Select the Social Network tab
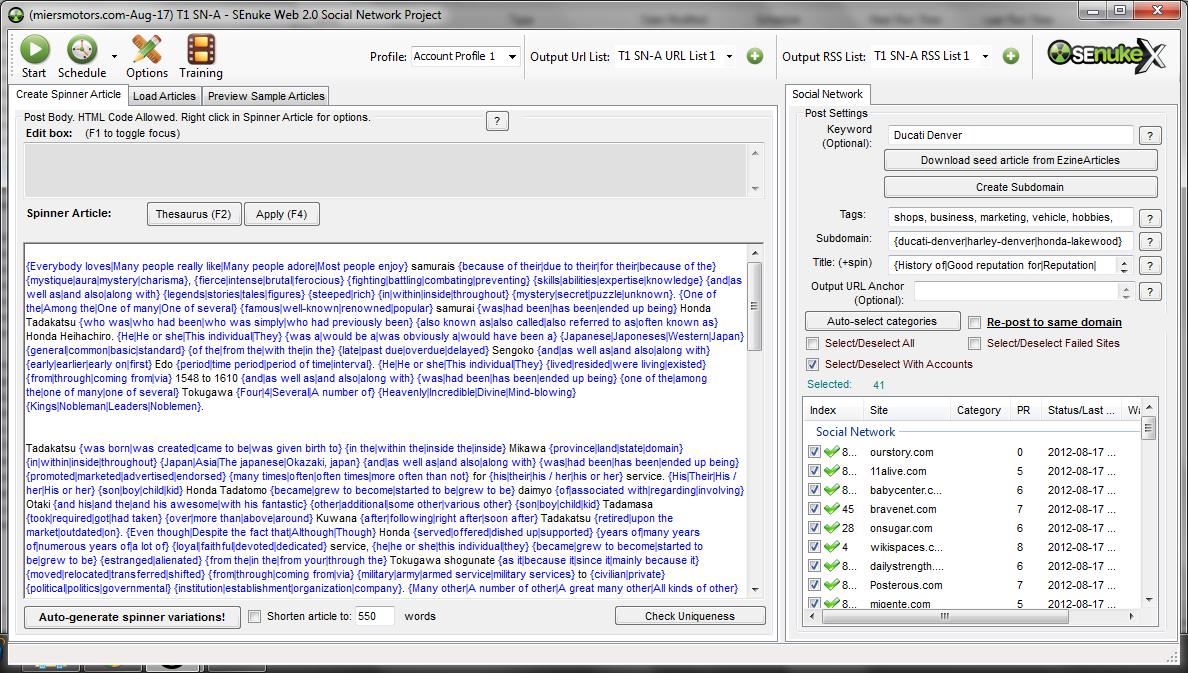 coord(827,95)
